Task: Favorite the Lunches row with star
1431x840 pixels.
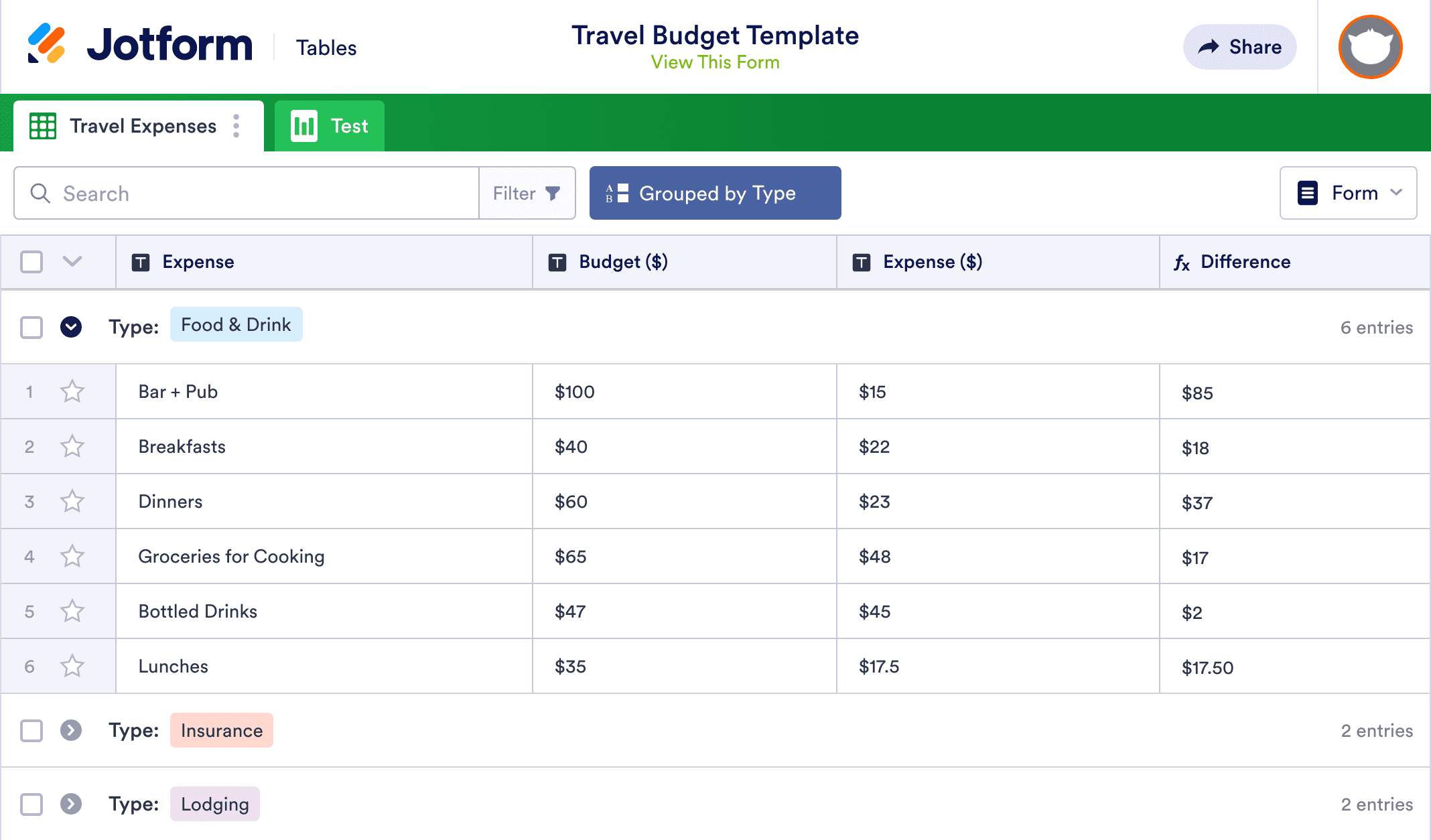Action: [x=72, y=667]
